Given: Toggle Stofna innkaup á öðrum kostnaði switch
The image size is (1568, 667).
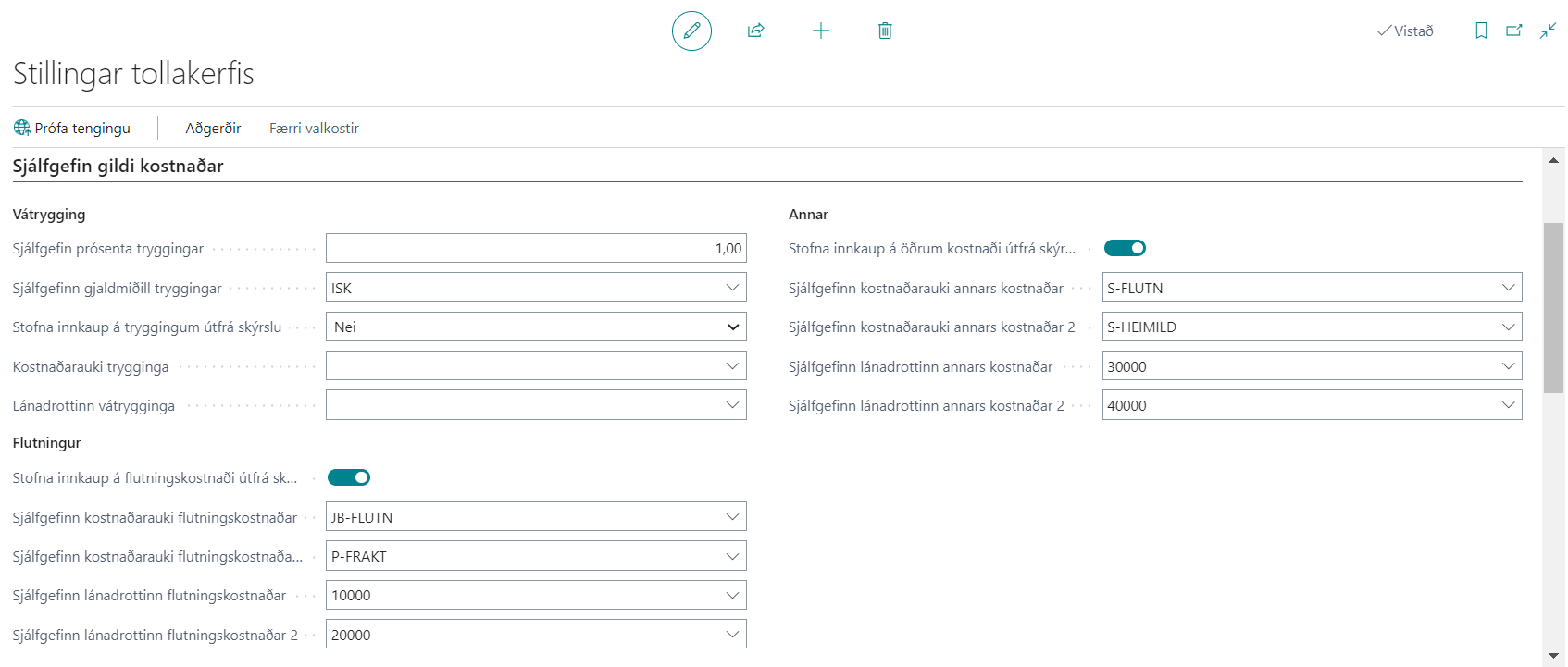Looking at the screenshot, I should (1125, 248).
